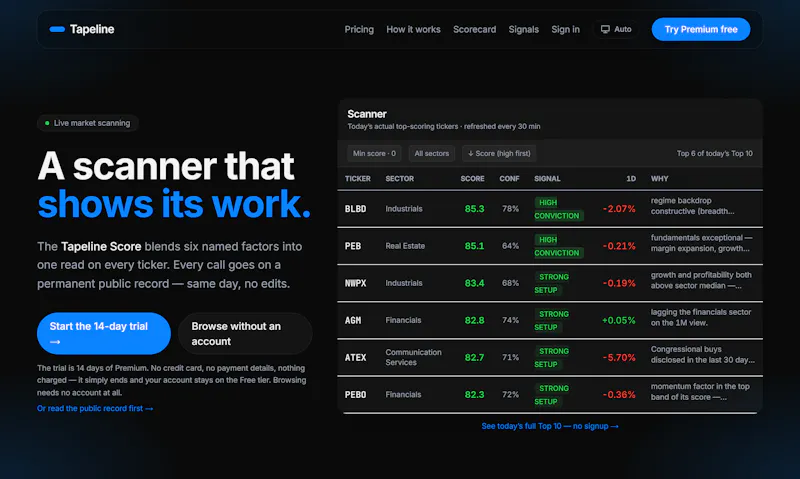Open the Min score filter chip
Screen dimensions: 800x479
tap(374, 153)
